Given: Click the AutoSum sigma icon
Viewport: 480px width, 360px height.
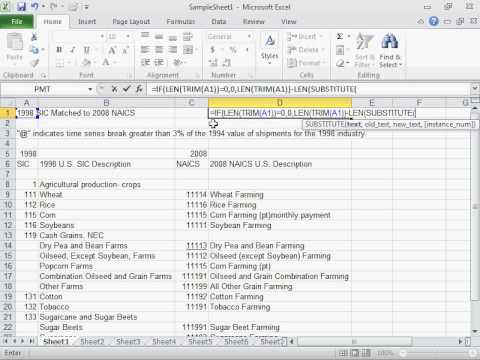Looking at the screenshot, I should [x=340, y=36].
